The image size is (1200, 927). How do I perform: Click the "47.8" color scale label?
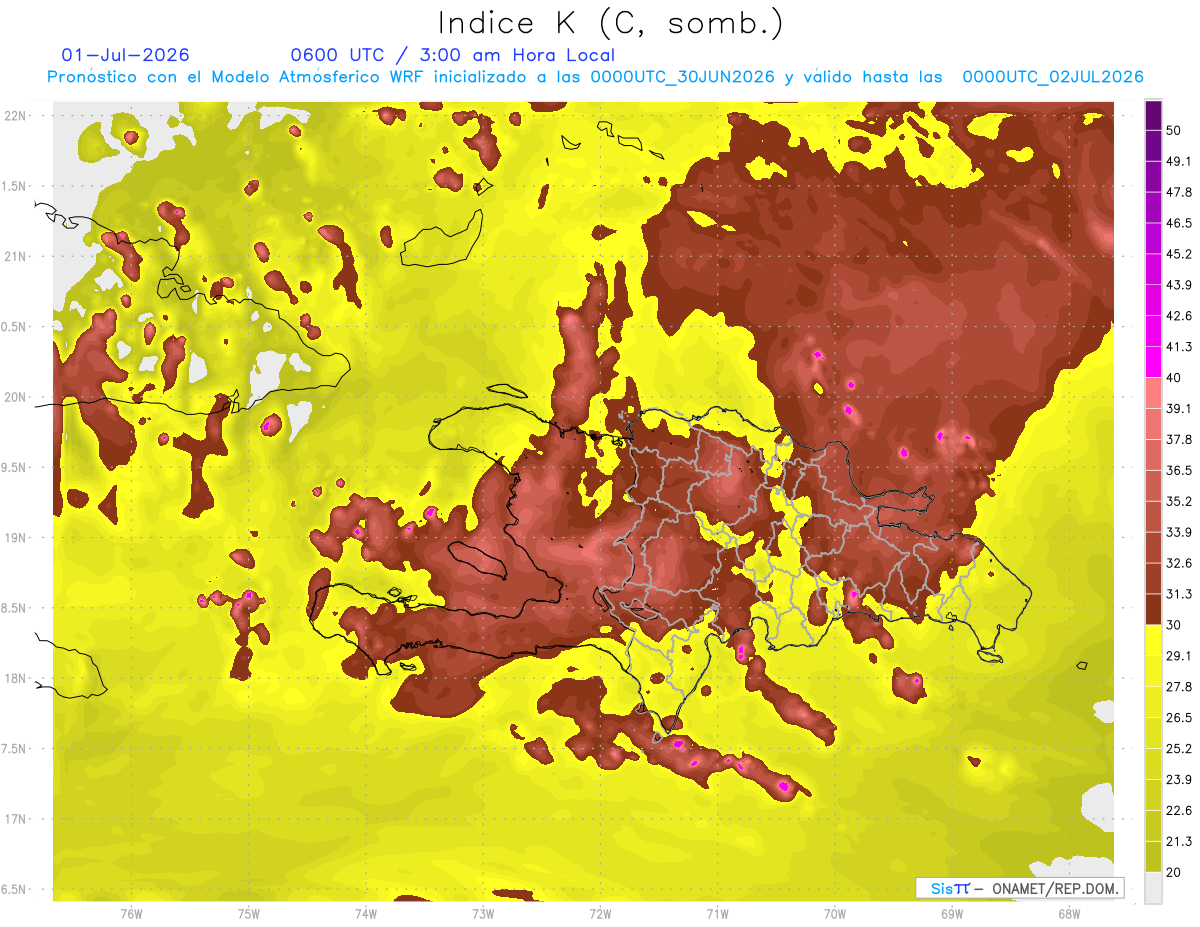1178,192
